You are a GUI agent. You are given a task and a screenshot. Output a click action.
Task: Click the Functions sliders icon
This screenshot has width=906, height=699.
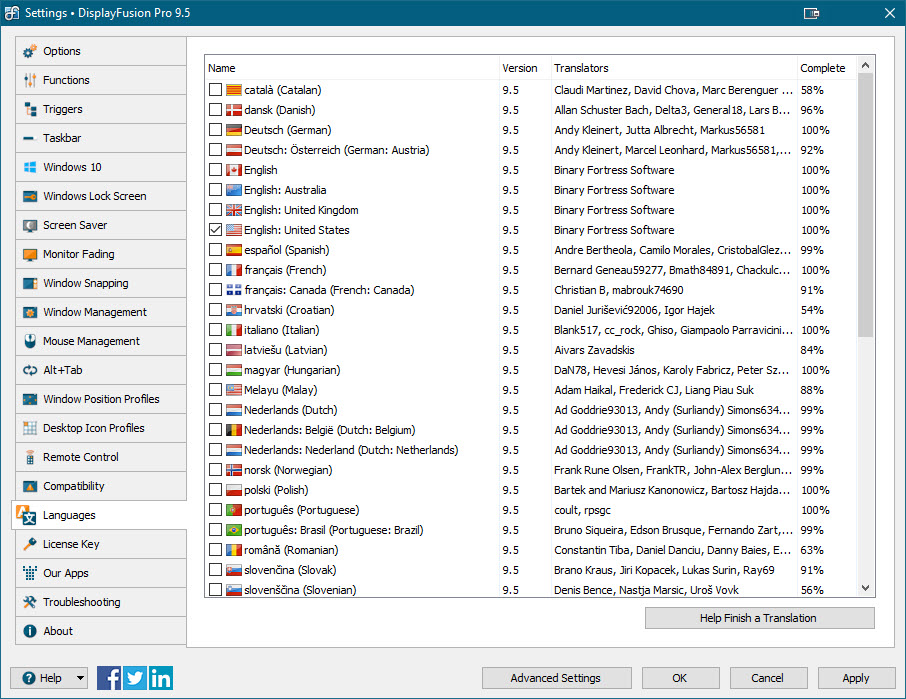[30, 80]
